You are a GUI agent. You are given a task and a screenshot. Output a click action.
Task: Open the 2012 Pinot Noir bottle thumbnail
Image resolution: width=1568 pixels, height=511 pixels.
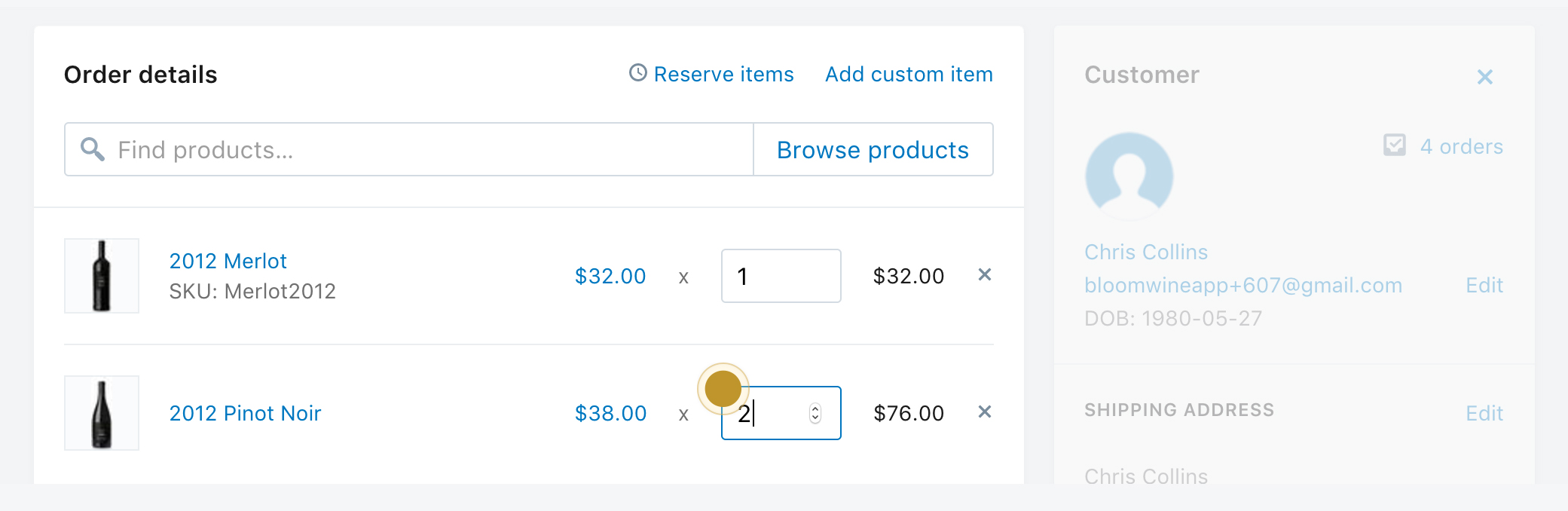coord(102,413)
